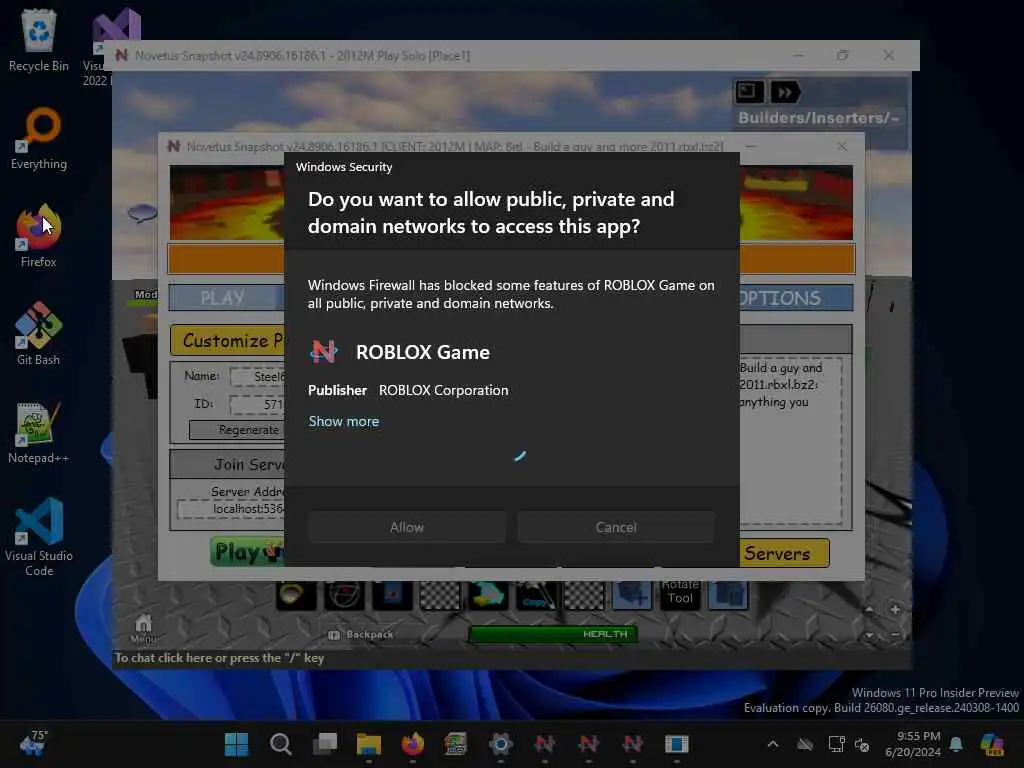1024x768 pixels.
Task: Toggle the fullscreen icon in game window
Action: coord(749,92)
